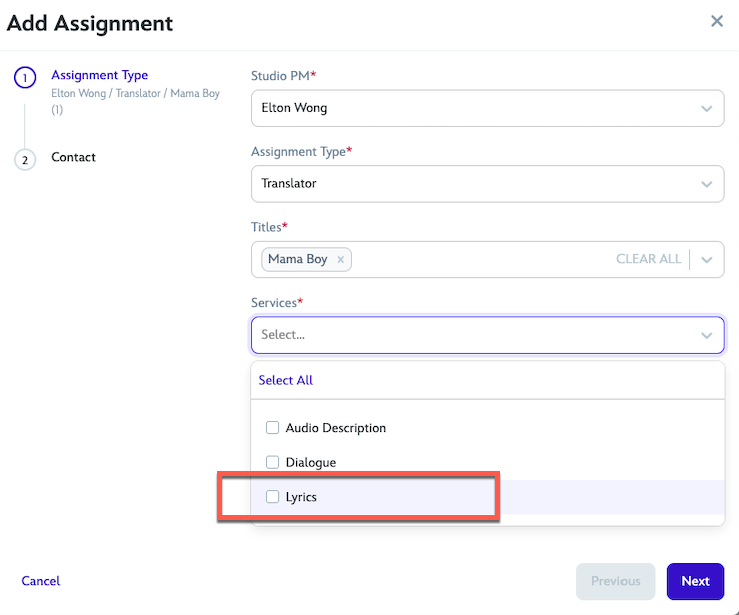
Task: Check the Audio Description checkbox
Action: tap(273, 428)
